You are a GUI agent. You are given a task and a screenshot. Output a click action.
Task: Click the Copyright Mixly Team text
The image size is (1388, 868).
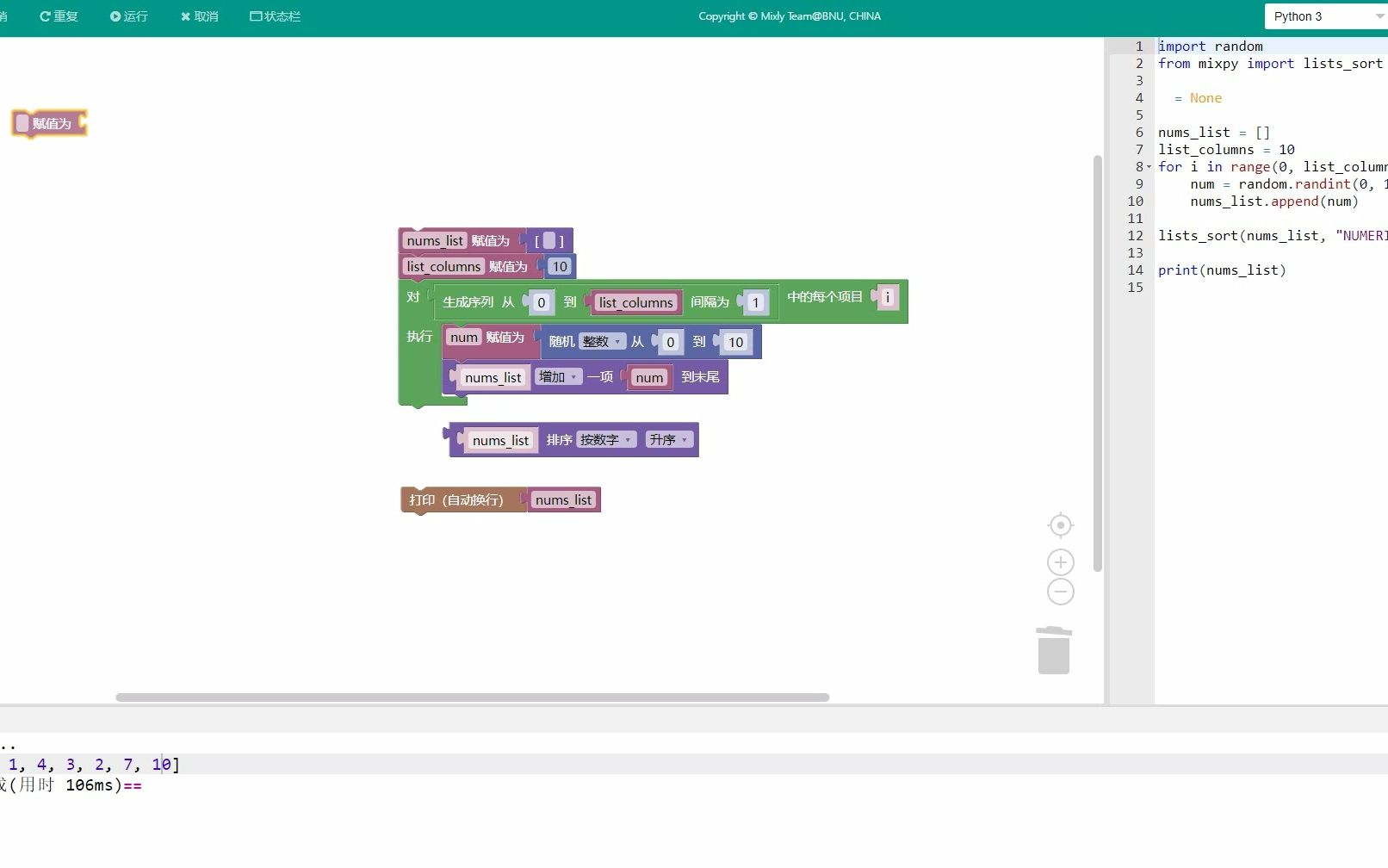(x=790, y=16)
